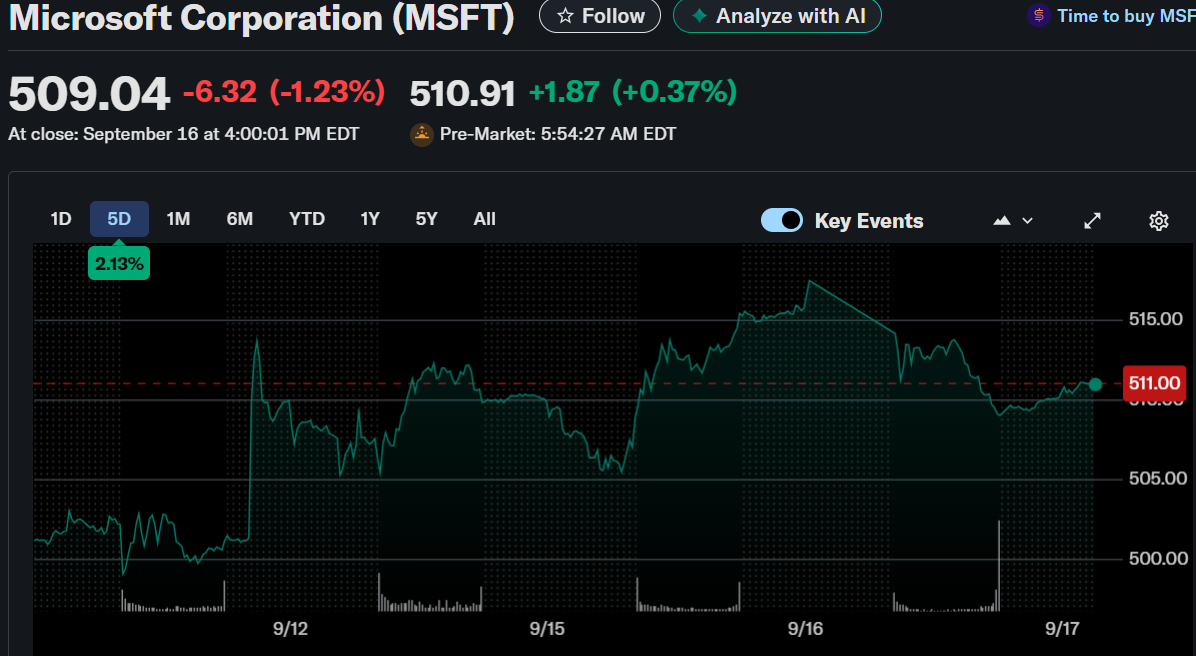Click the +1.87 (+0.37%) change text

click(633, 92)
